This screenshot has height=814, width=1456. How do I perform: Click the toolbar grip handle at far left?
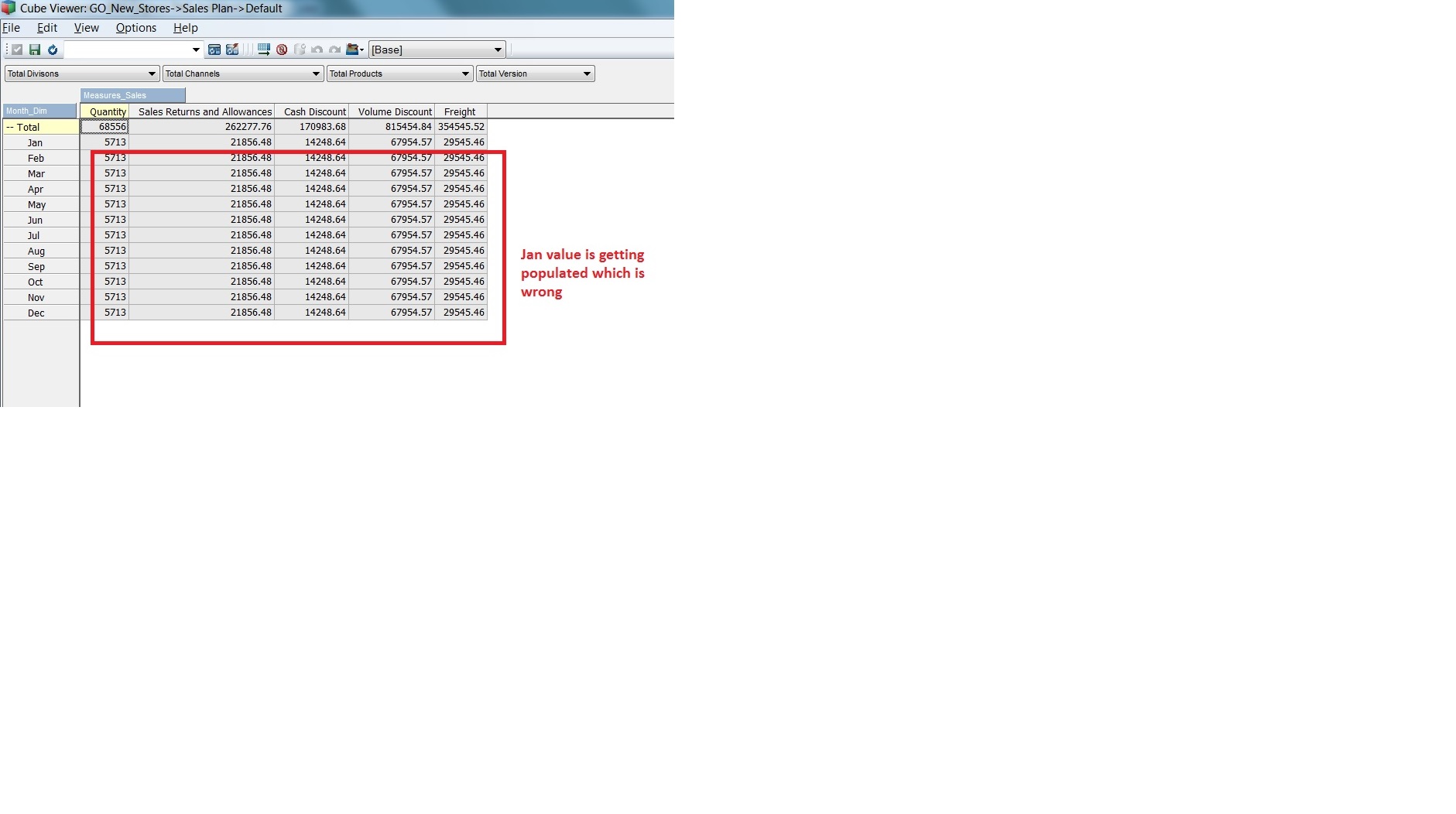(7, 50)
